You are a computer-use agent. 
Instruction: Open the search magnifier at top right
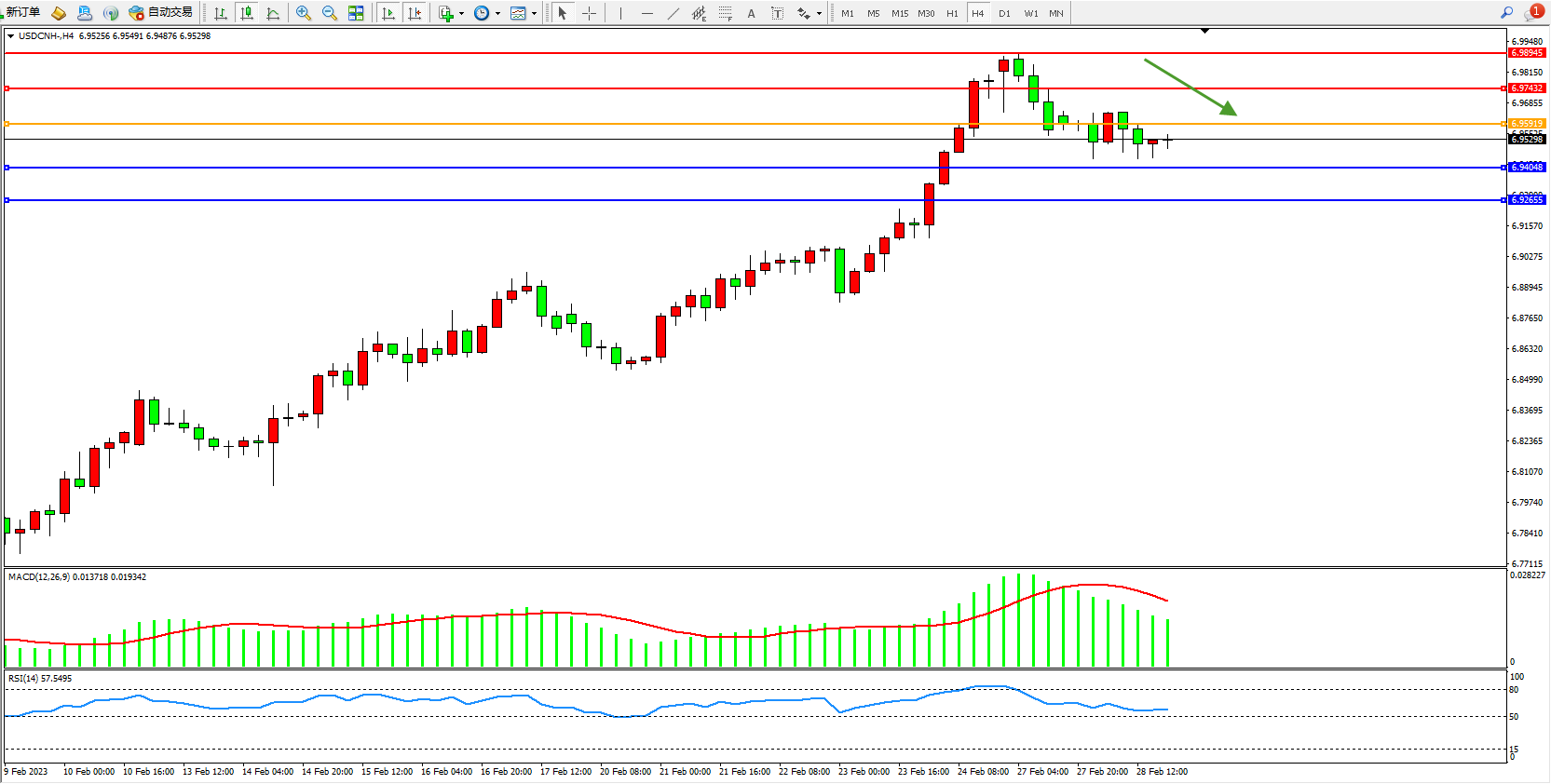point(1506,12)
